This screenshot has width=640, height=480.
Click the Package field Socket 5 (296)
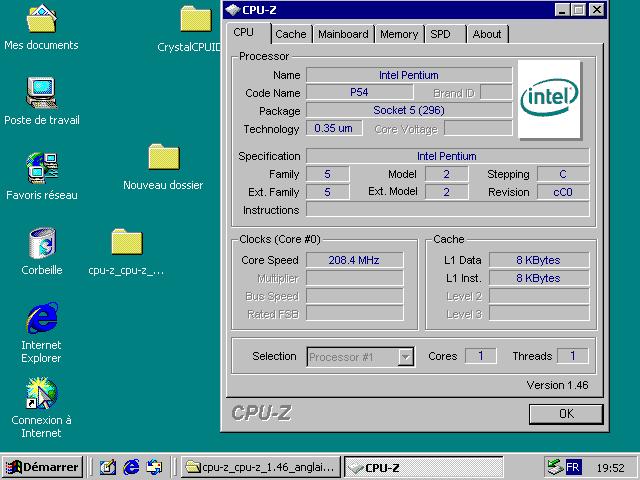pyautogui.click(x=409, y=110)
